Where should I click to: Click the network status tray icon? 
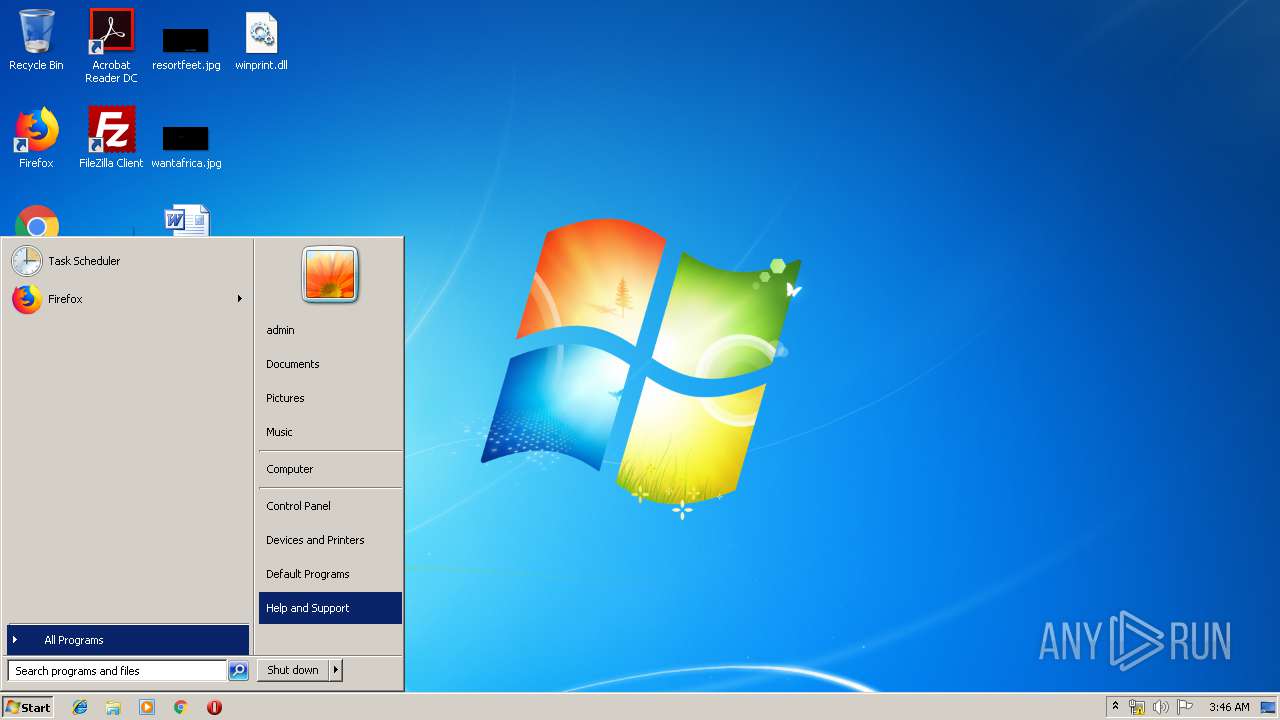[x=1137, y=707]
